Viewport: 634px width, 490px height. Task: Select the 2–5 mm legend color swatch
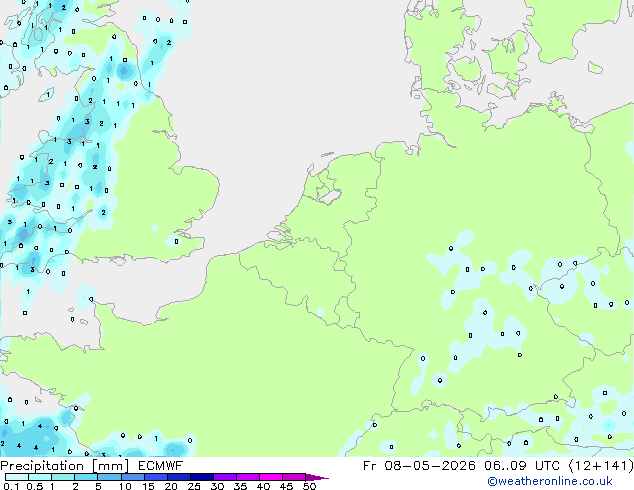click(x=86, y=477)
